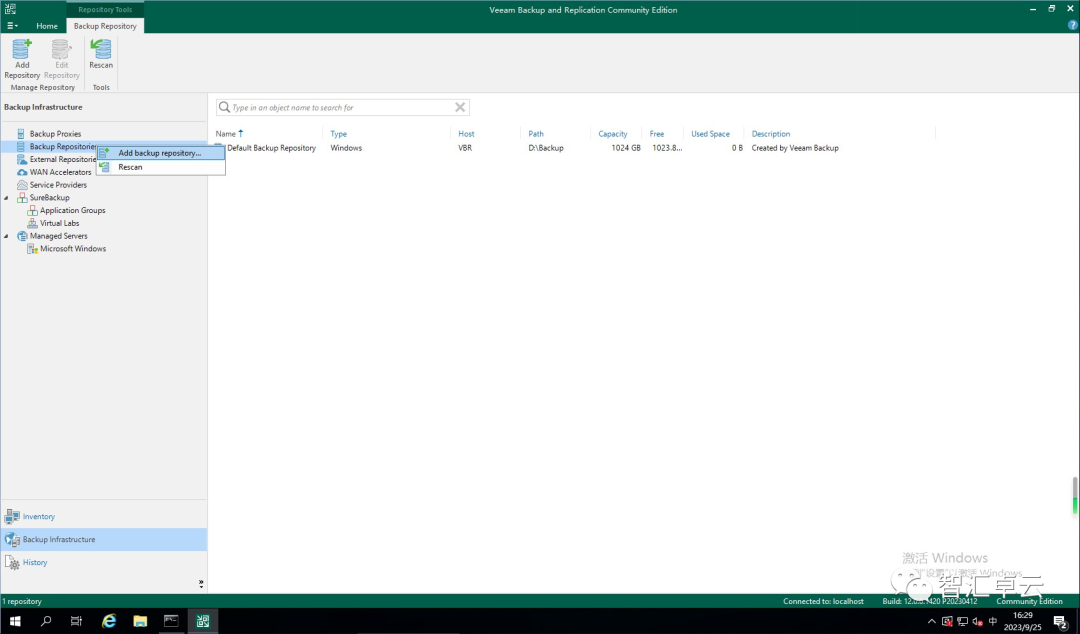This screenshot has width=1080, height=634.
Task: Clear the search box with X icon
Action: coord(460,107)
